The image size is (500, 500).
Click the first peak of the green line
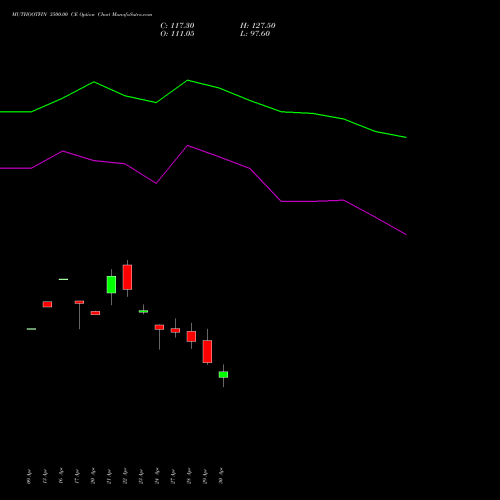pos(94,82)
